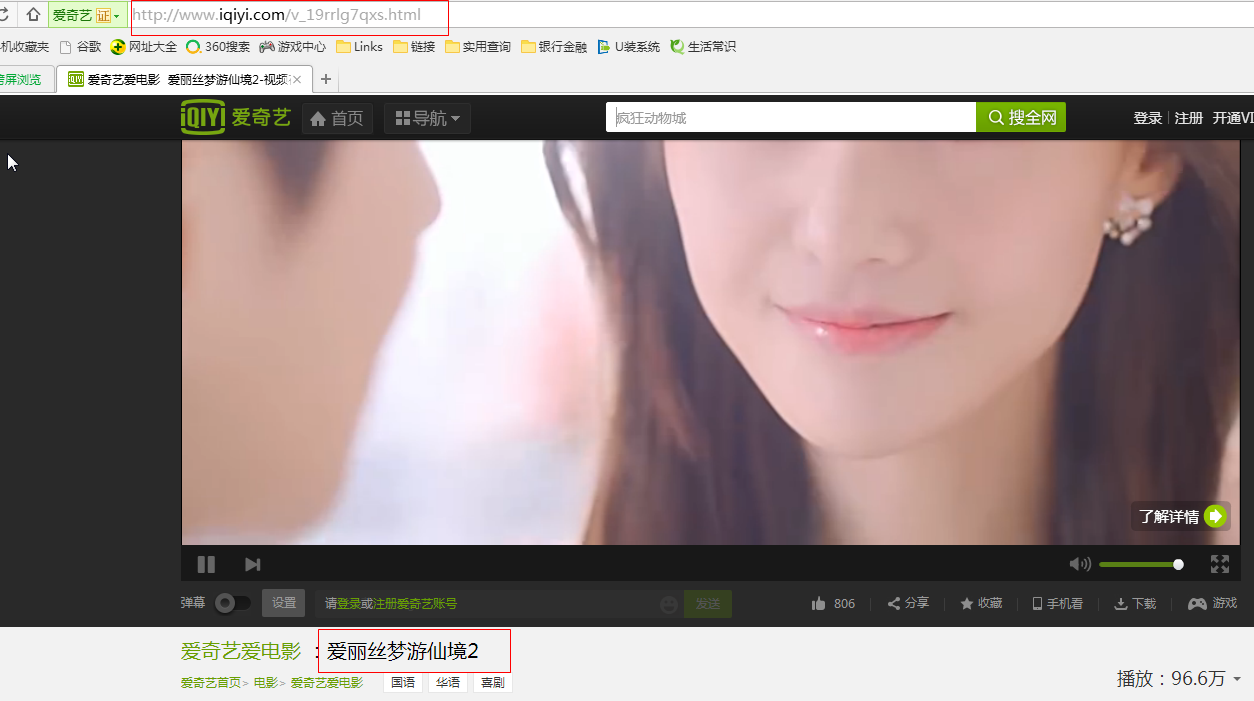Click the 搜全网 search button

1021,117
